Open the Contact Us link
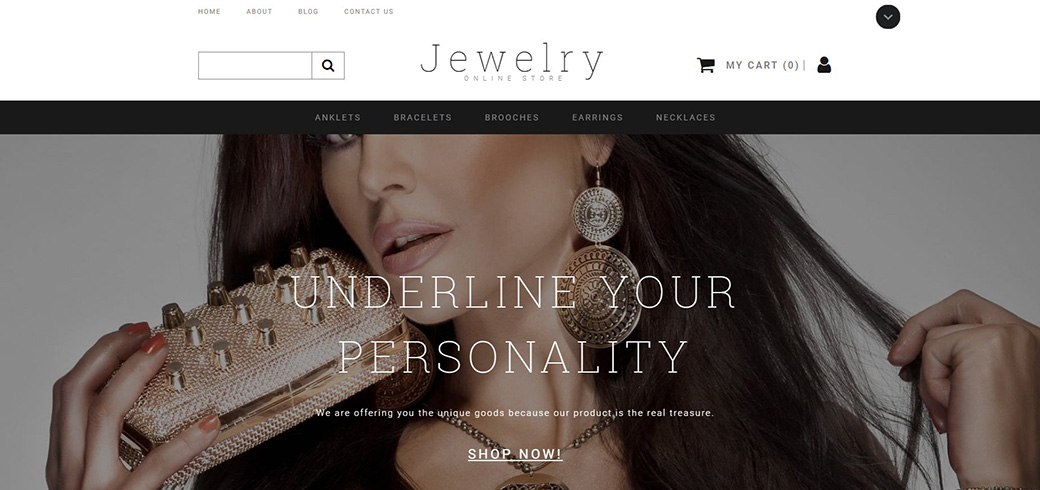 tap(369, 11)
